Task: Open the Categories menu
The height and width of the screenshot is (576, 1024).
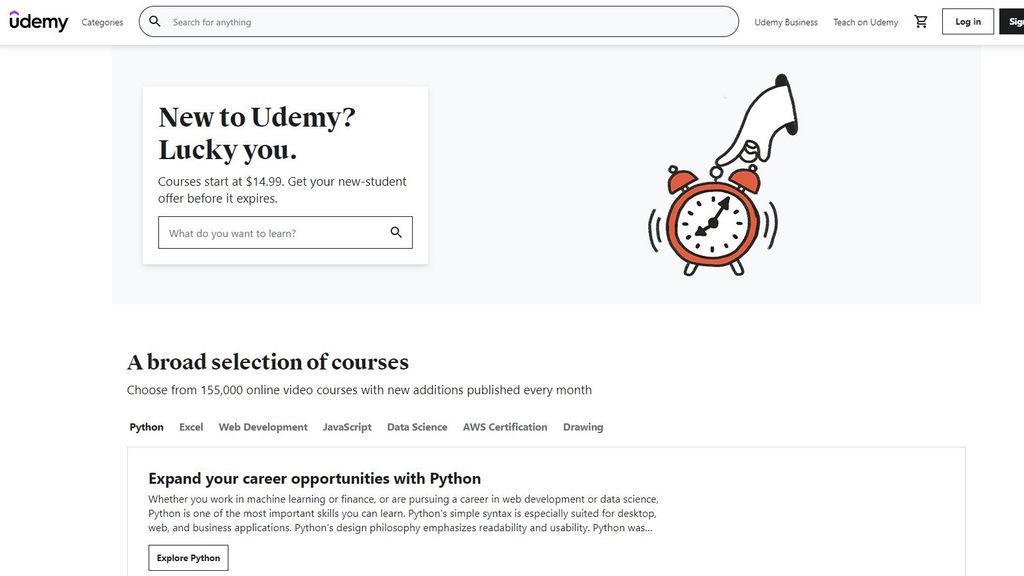Action: (x=102, y=21)
